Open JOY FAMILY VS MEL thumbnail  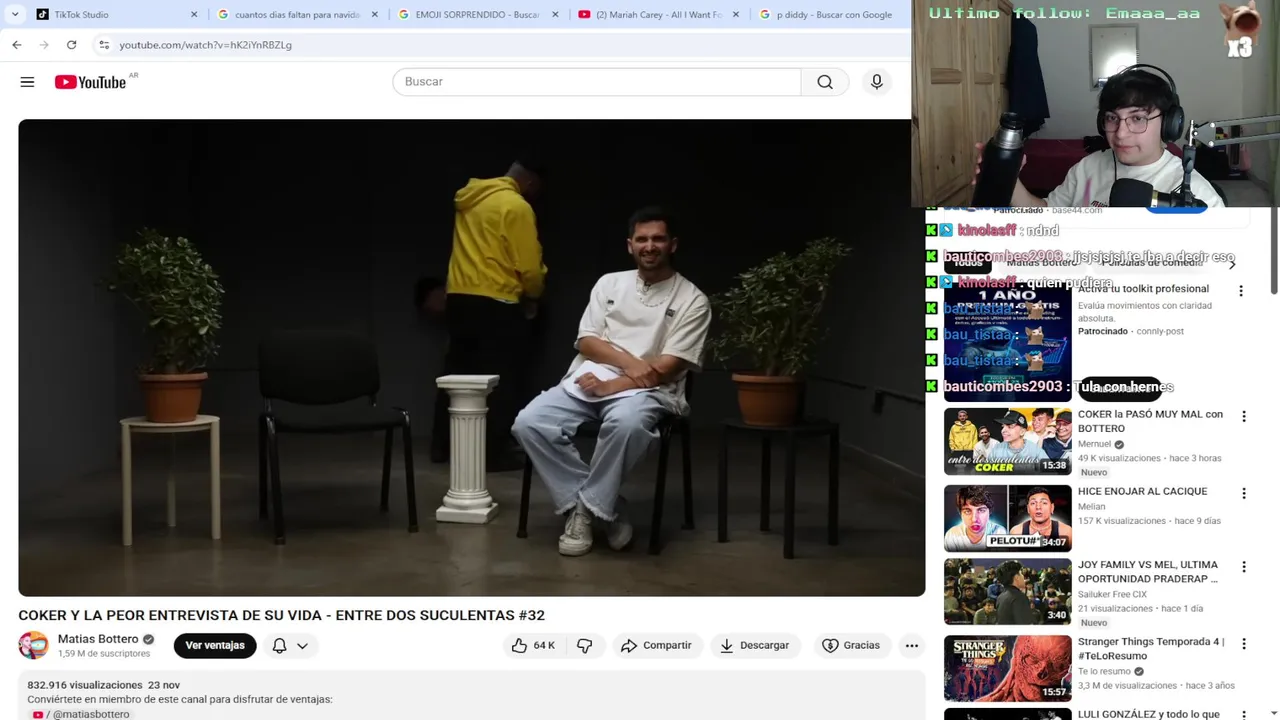(1007, 591)
